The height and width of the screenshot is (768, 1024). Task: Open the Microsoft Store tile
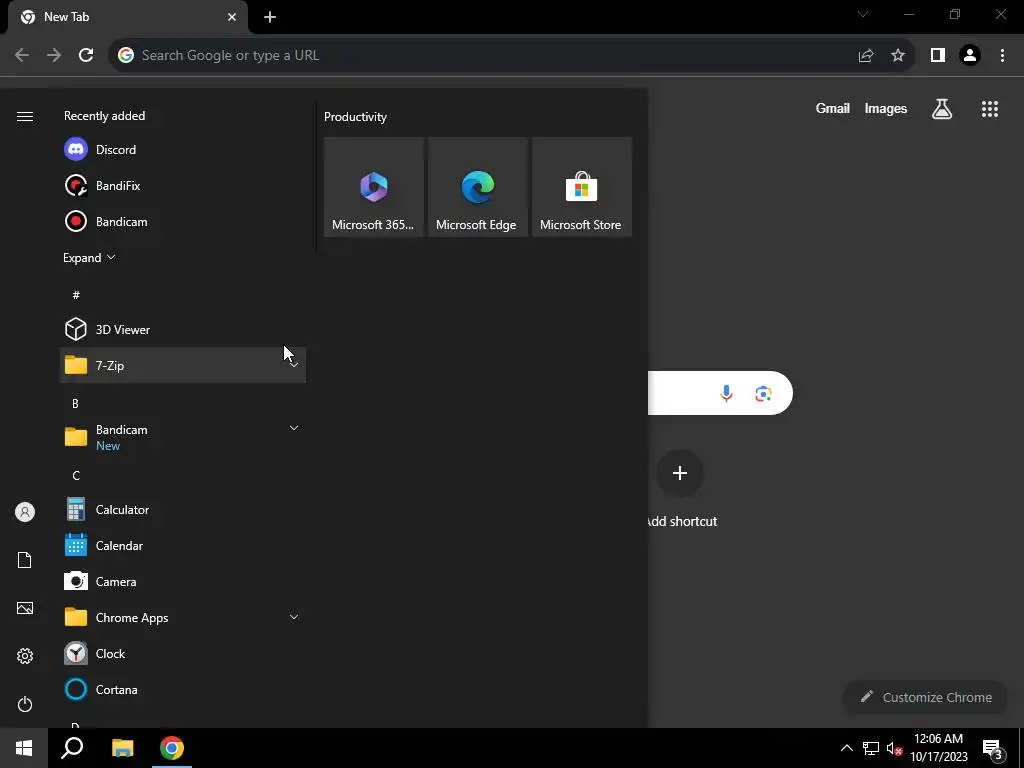pyautogui.click(x=581, y=187)
